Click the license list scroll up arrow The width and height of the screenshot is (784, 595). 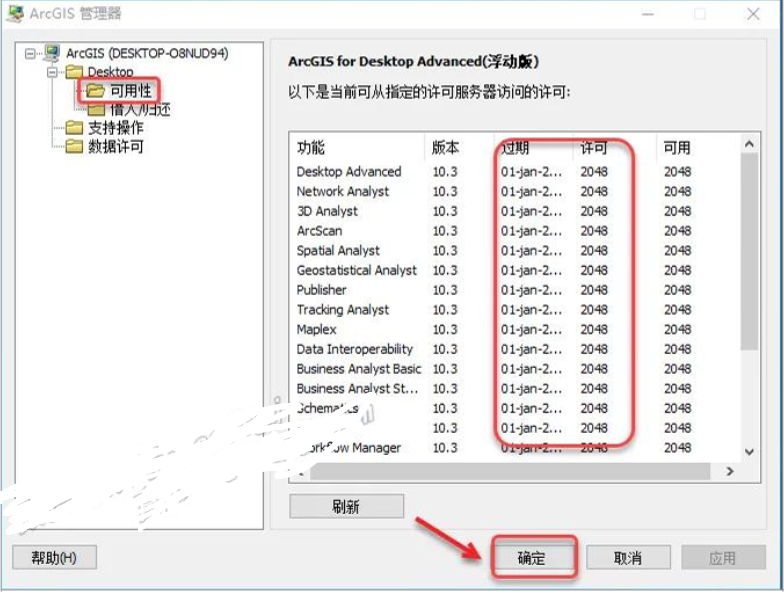[749, 144]
